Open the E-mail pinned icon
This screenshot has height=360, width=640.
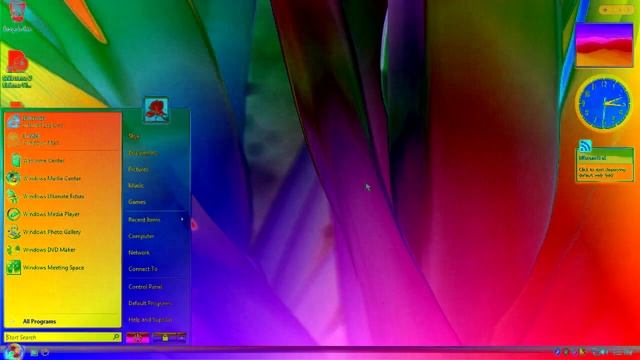click(14, 139)
